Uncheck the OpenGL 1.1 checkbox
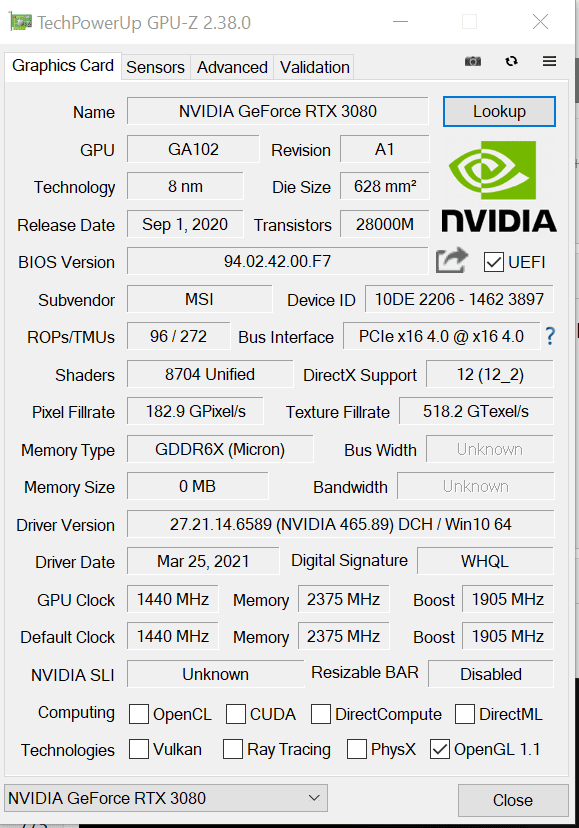This screenshot has width=579, height=828. tap(440, 749)
